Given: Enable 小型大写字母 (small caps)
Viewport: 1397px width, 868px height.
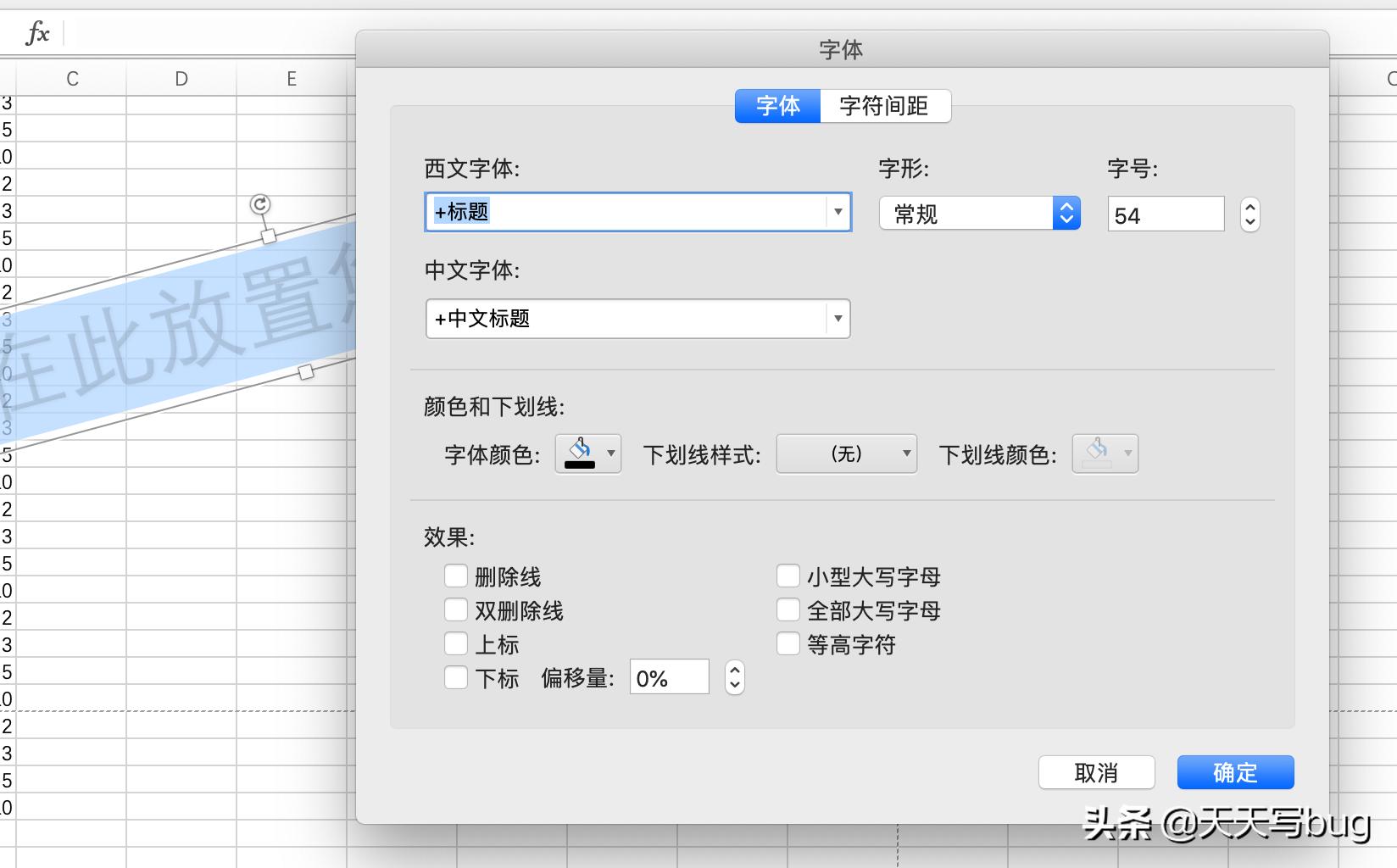Looking at the screenshot, I should [x=788, y=576].
